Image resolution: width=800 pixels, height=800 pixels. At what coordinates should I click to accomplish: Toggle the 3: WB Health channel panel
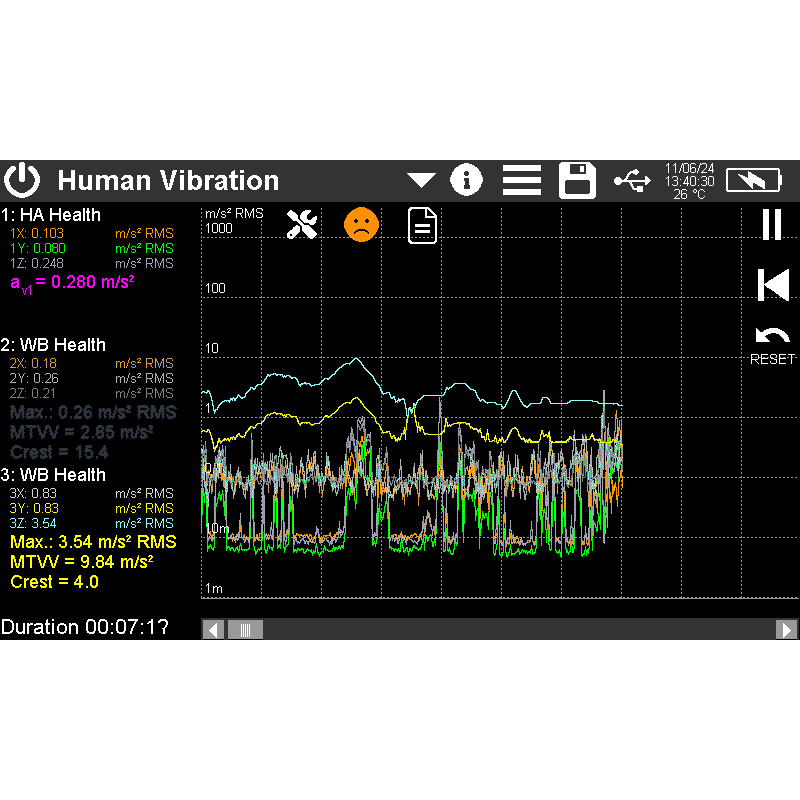pos(53,475)
